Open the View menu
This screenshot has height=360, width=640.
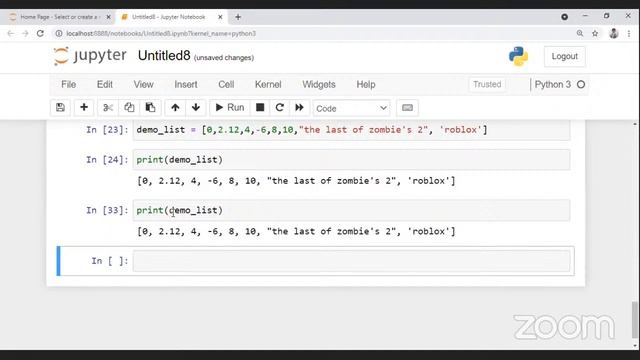coord(144,84)
